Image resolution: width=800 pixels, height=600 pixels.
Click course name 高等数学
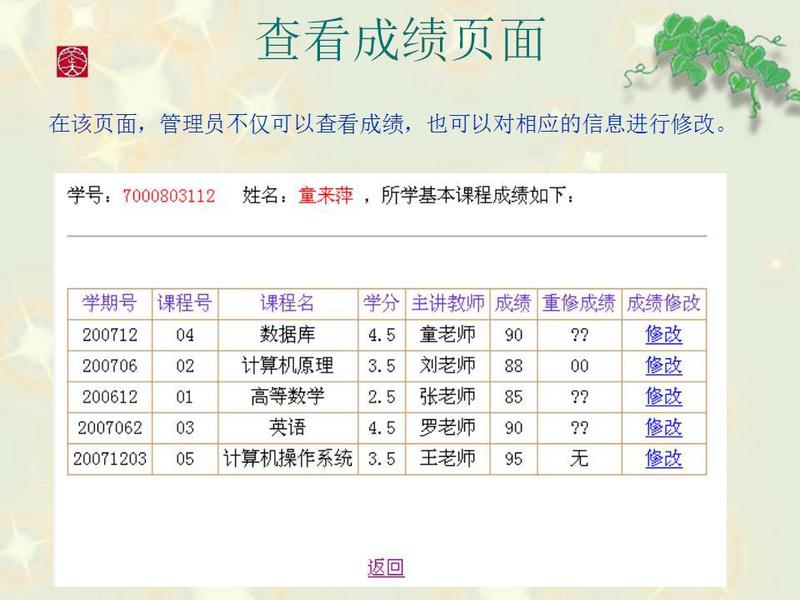[x=288, y=396]
